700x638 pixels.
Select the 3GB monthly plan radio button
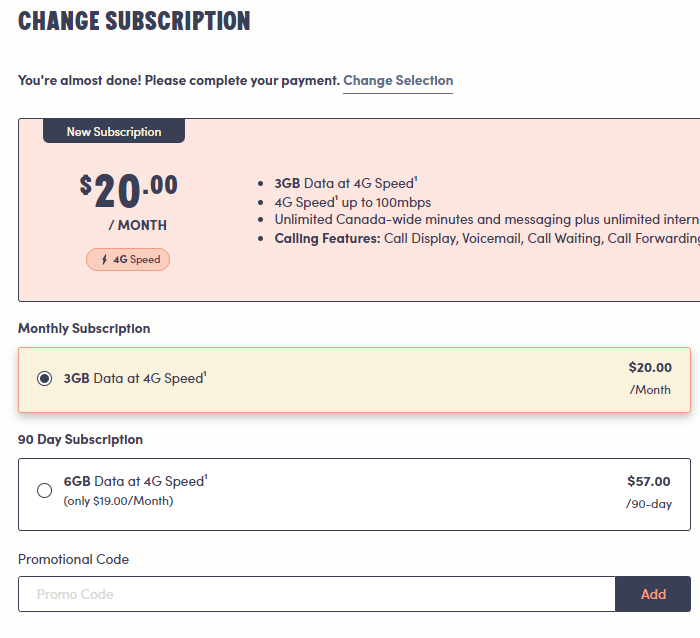click(45, 379)
